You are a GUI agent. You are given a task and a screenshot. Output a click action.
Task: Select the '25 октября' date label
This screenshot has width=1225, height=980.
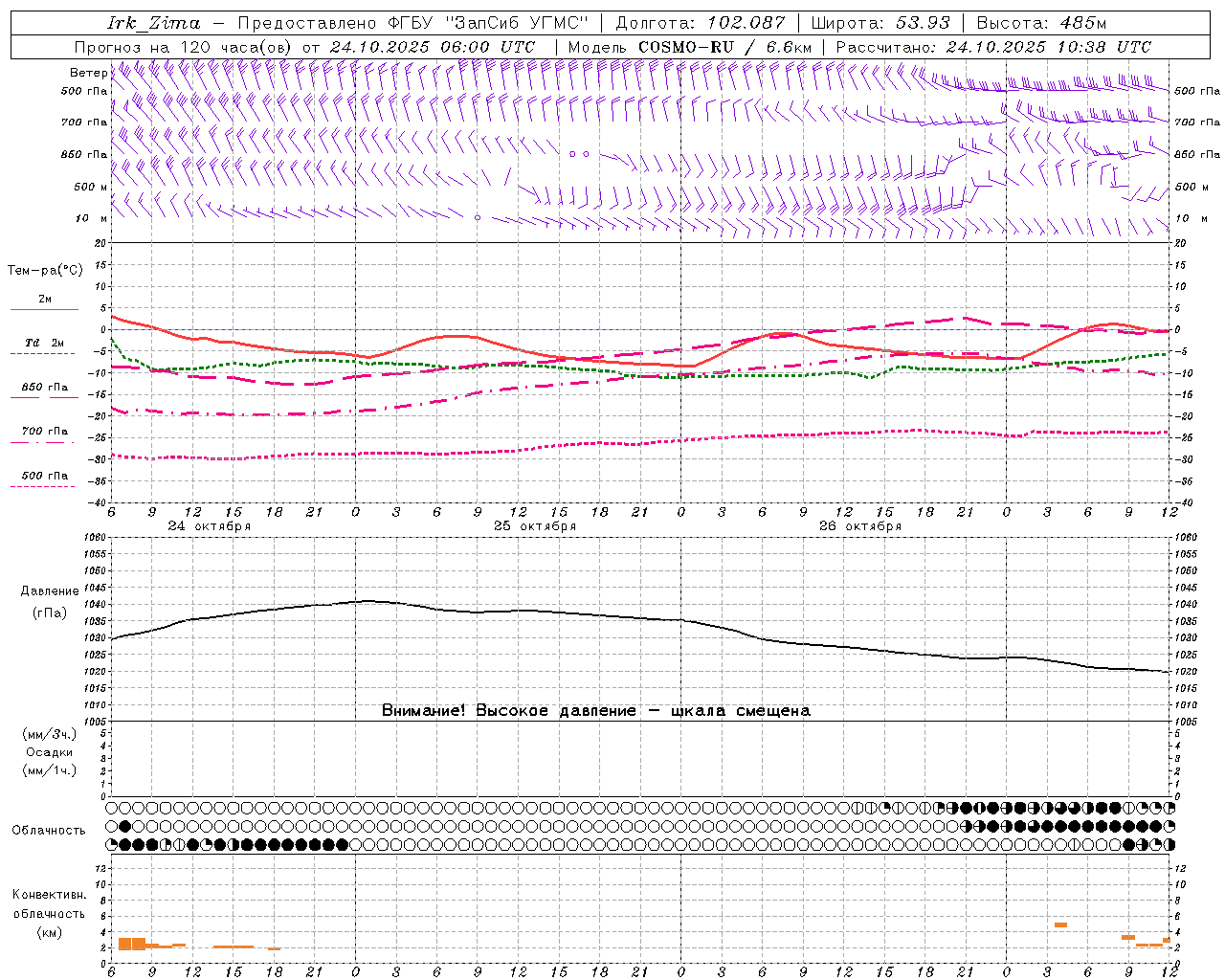[535, 526]
